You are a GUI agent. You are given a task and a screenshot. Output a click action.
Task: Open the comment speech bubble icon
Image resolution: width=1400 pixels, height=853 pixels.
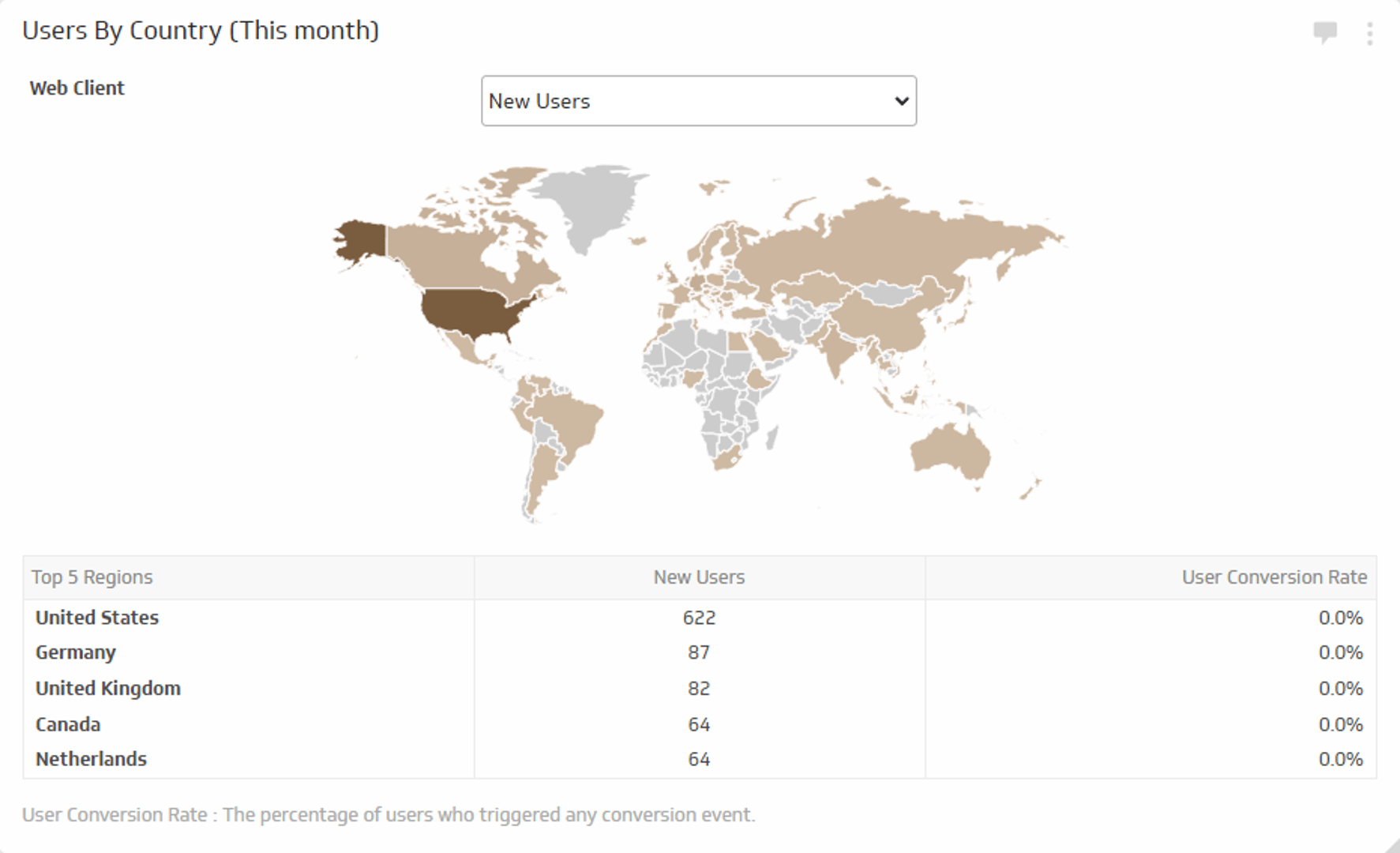(1324, 32)
